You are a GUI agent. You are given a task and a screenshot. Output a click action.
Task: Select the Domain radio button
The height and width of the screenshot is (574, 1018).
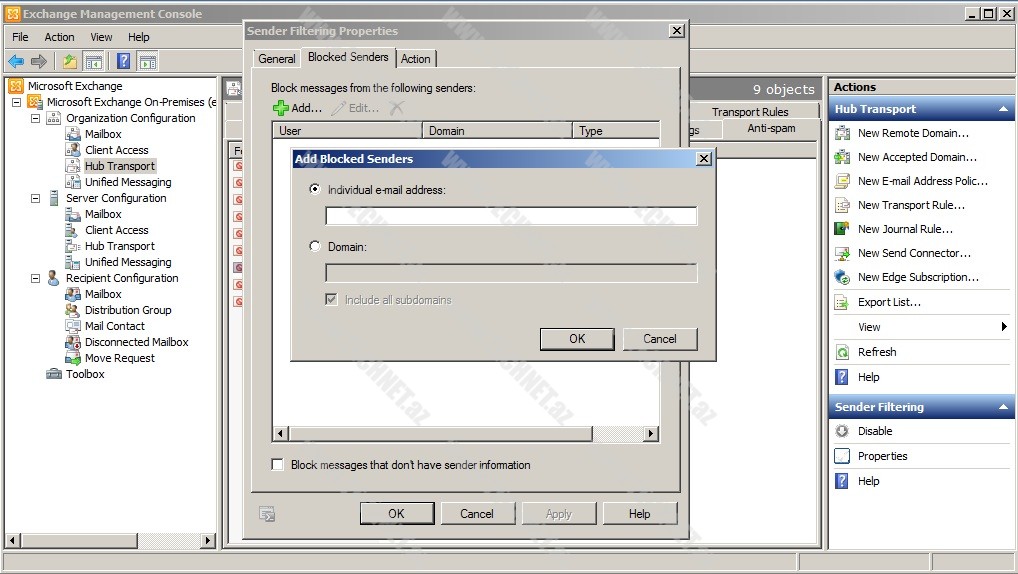coord(316,246)
